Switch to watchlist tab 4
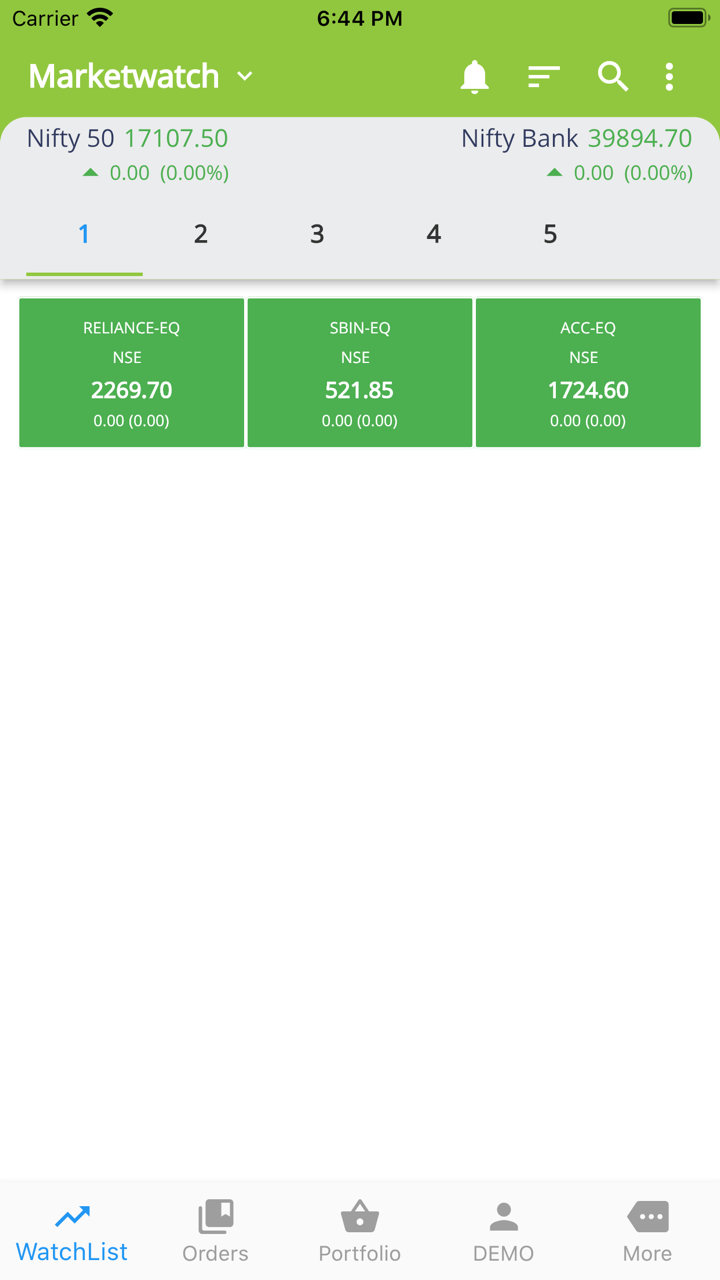Screen dimensions: 720x1280 pyautogui.click(x=433, y=234)
